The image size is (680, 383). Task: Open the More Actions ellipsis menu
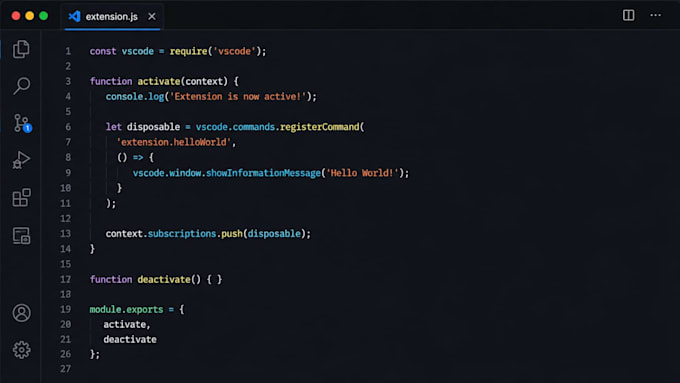(x=655, y=15)
